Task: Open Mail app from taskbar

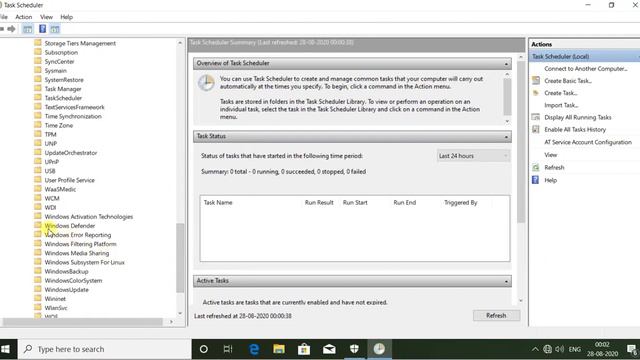Action: click(x=329, y=349)
